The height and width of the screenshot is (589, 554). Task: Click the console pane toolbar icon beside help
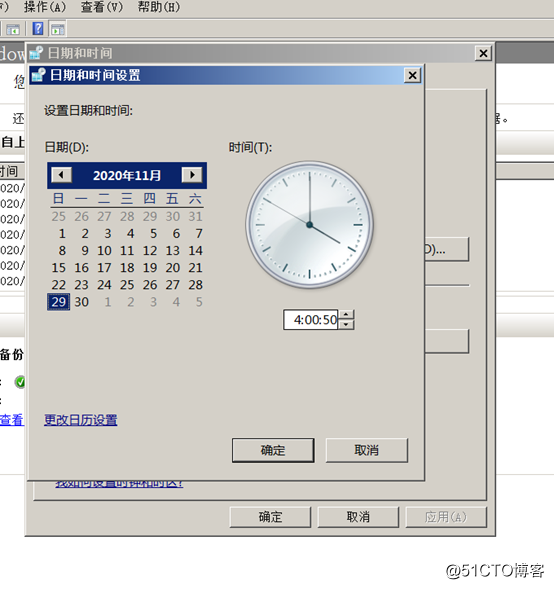pyautogui.click(x=57, y=29)
